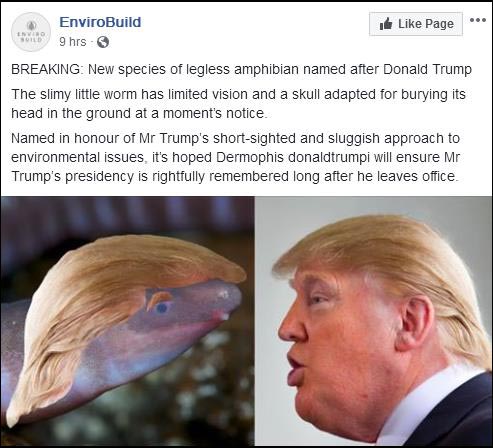The image size is (493, 448).
Task: Open the Donald Trump profile photo
Action: click(x=374, y=321)
